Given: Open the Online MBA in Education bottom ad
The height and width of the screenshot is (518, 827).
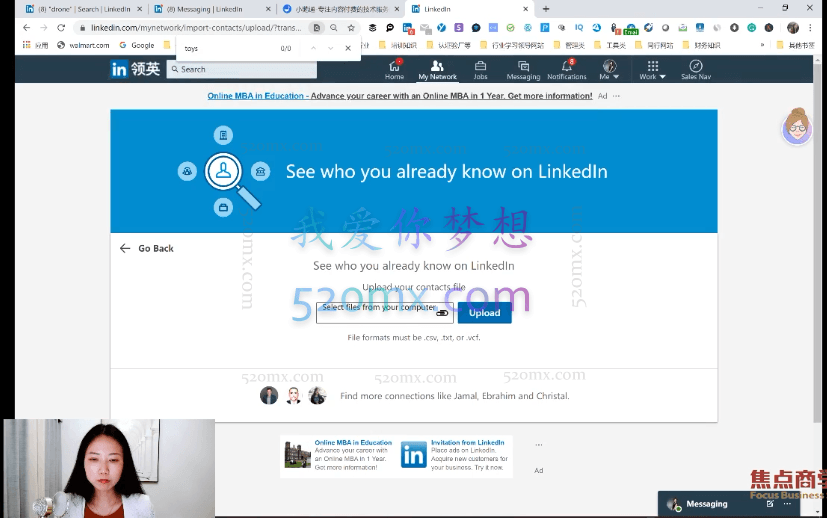Looking at the screenshot, I should pos(339,456).
